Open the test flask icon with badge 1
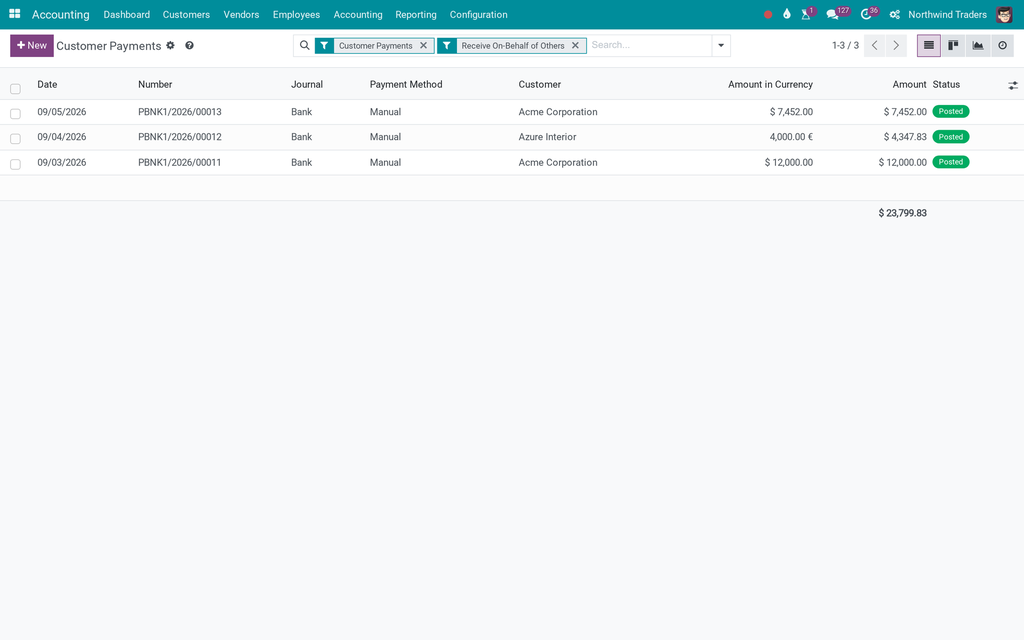 807,14
